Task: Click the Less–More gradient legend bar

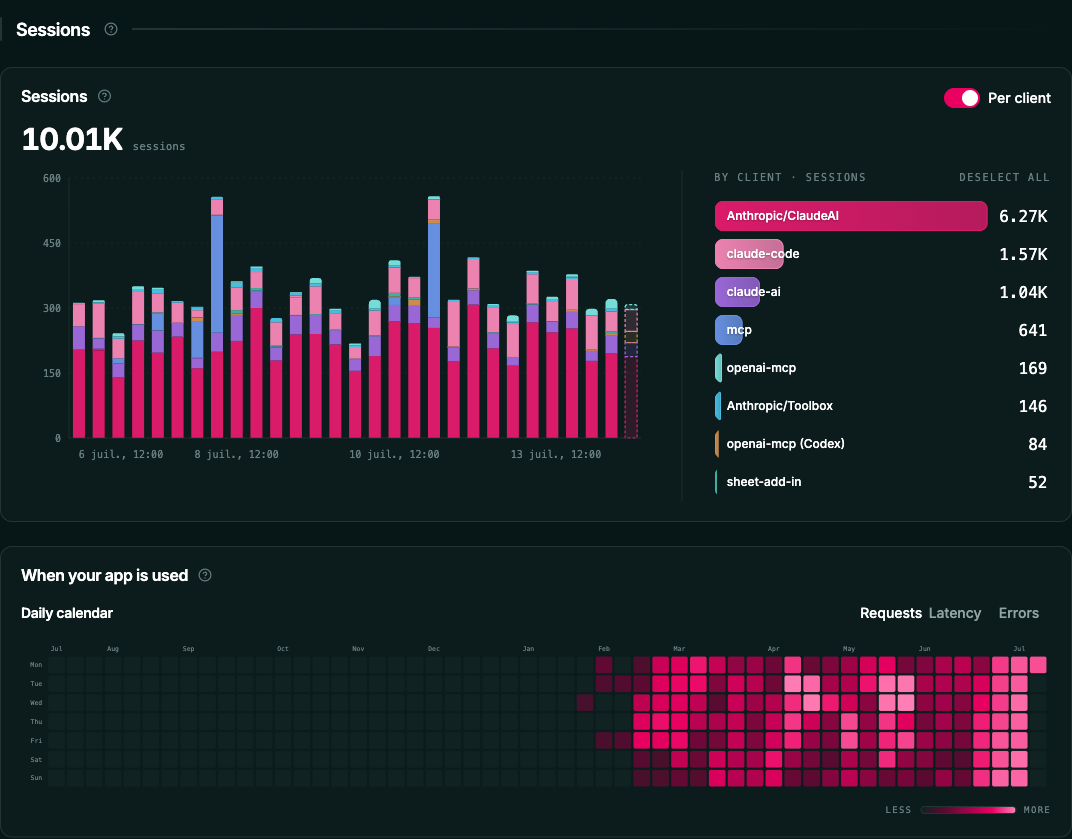Action: (967, 810)
